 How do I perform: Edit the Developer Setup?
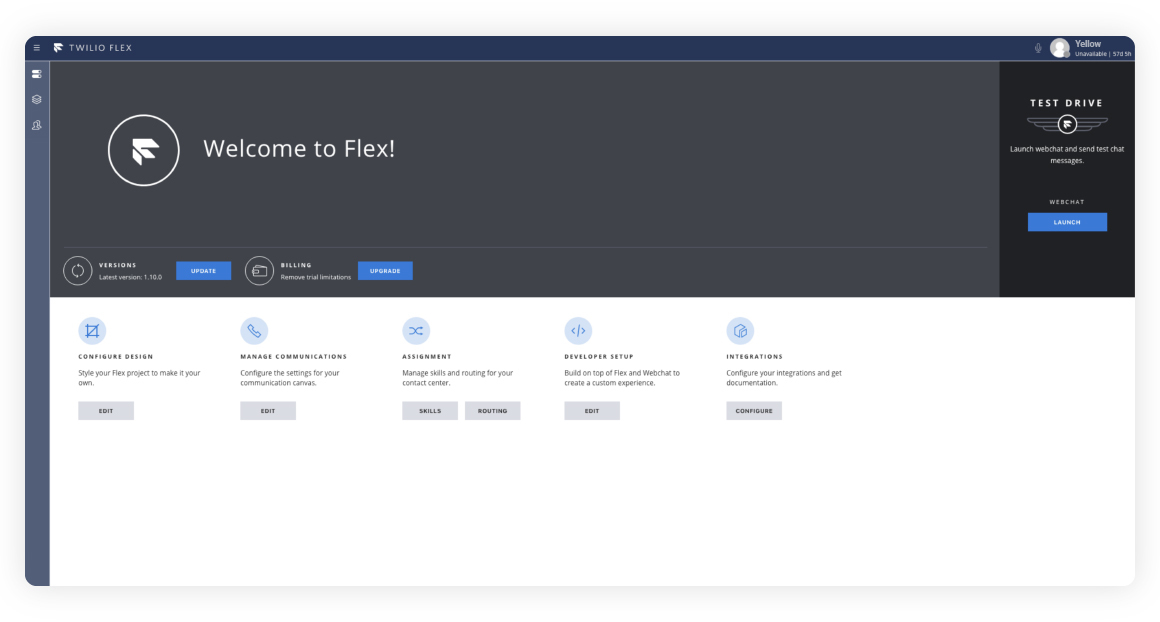[x=592, y=410]
